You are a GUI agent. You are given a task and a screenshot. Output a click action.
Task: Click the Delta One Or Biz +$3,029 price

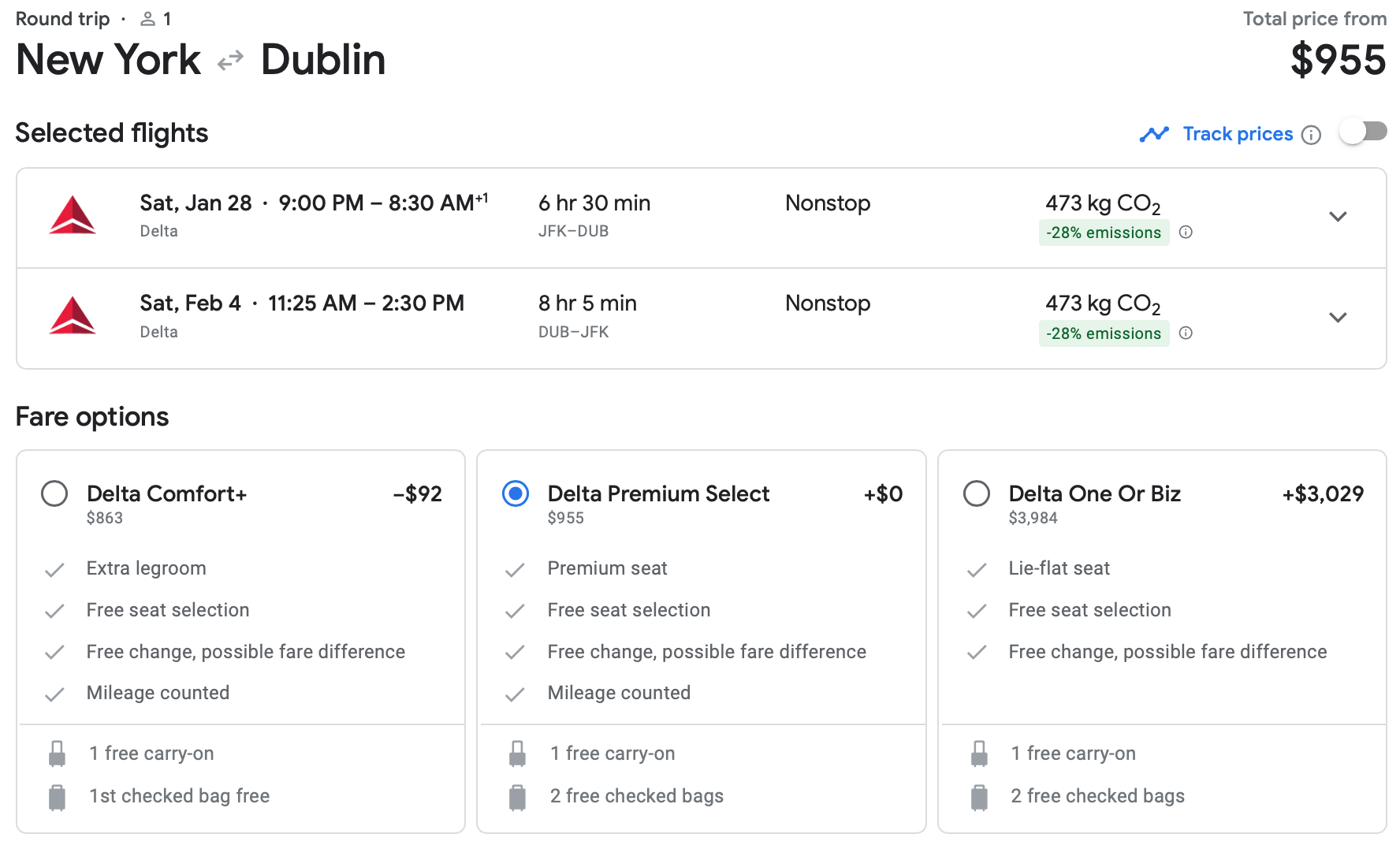pyautogui.click(x=1323, y=494)
